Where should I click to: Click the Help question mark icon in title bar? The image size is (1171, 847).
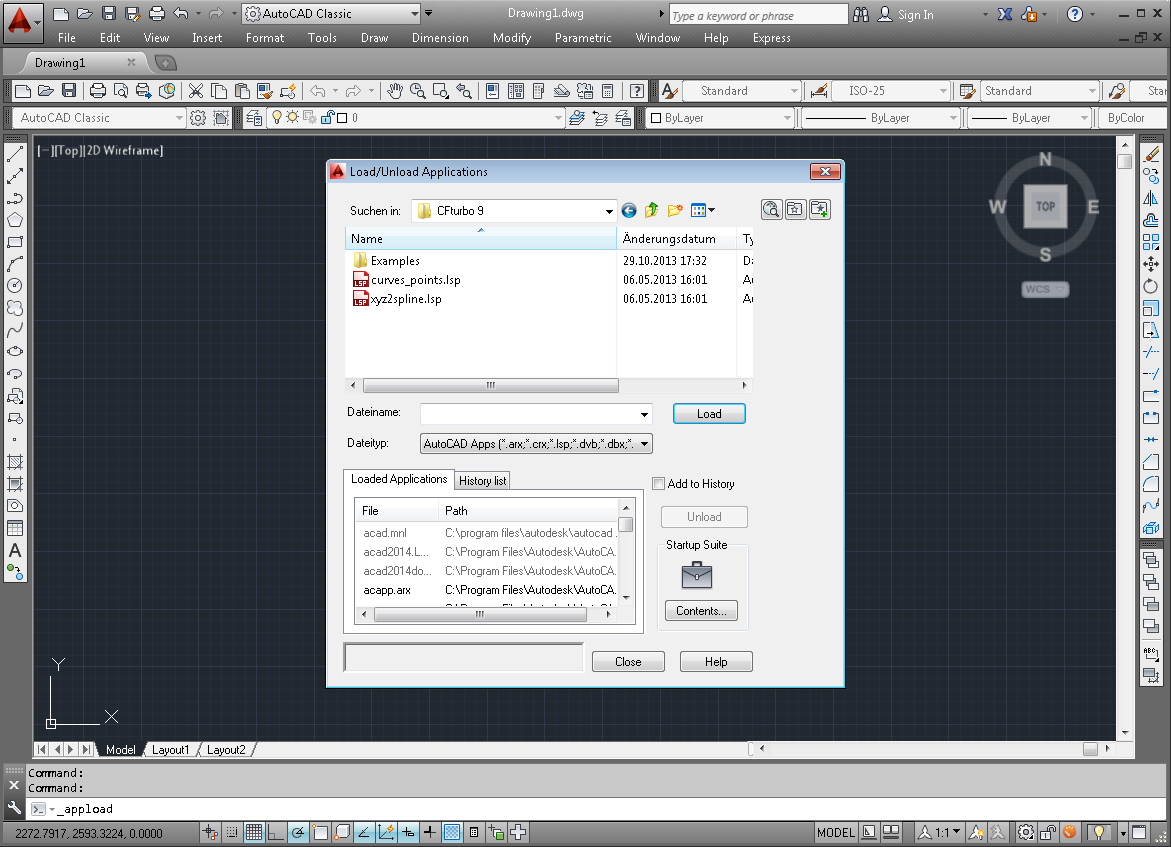pos(1075,14)
